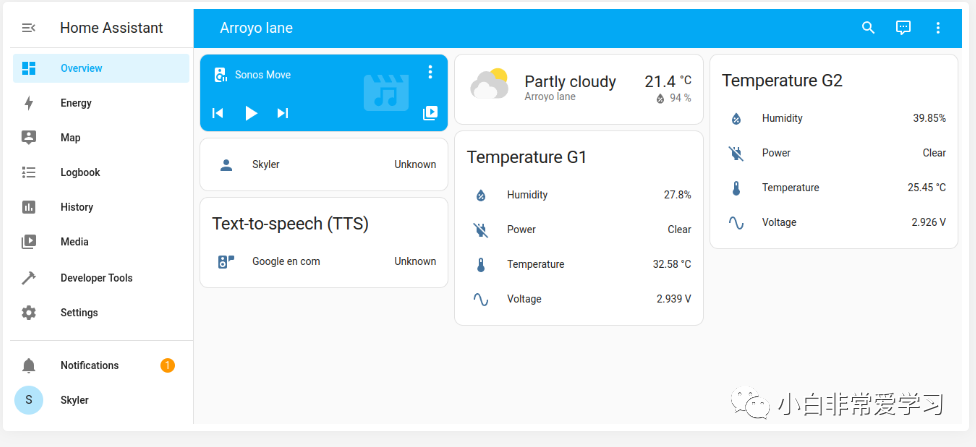
Task: Click the orange notification badge
Action: pos(167,365)
